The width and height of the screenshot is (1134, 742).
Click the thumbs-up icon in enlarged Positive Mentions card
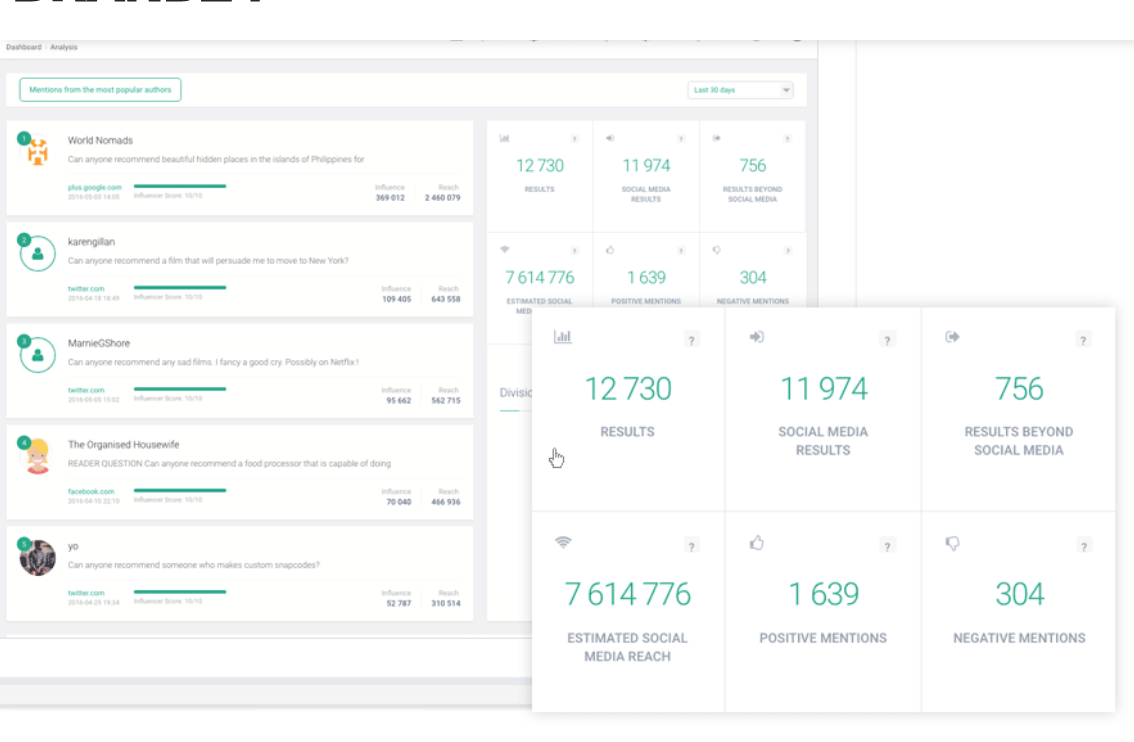coord(757,543)
